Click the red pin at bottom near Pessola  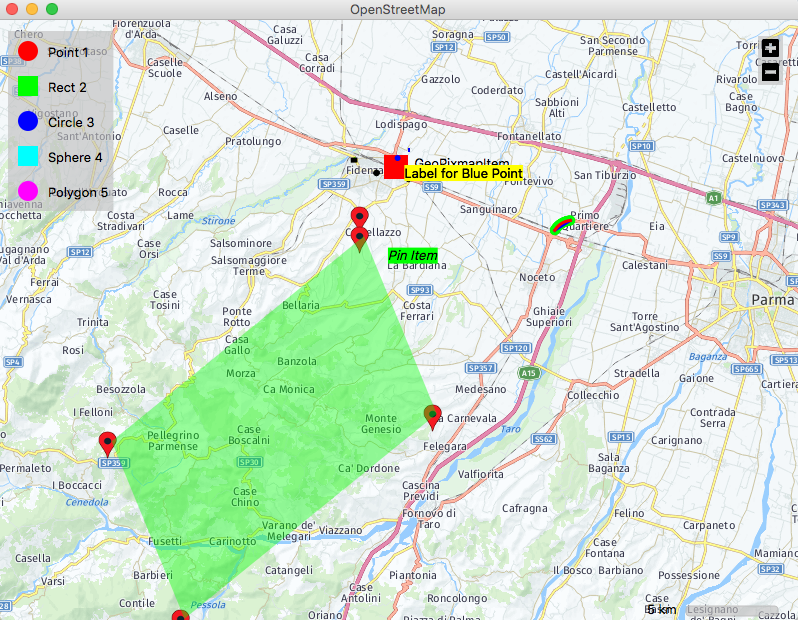(181, 615)
